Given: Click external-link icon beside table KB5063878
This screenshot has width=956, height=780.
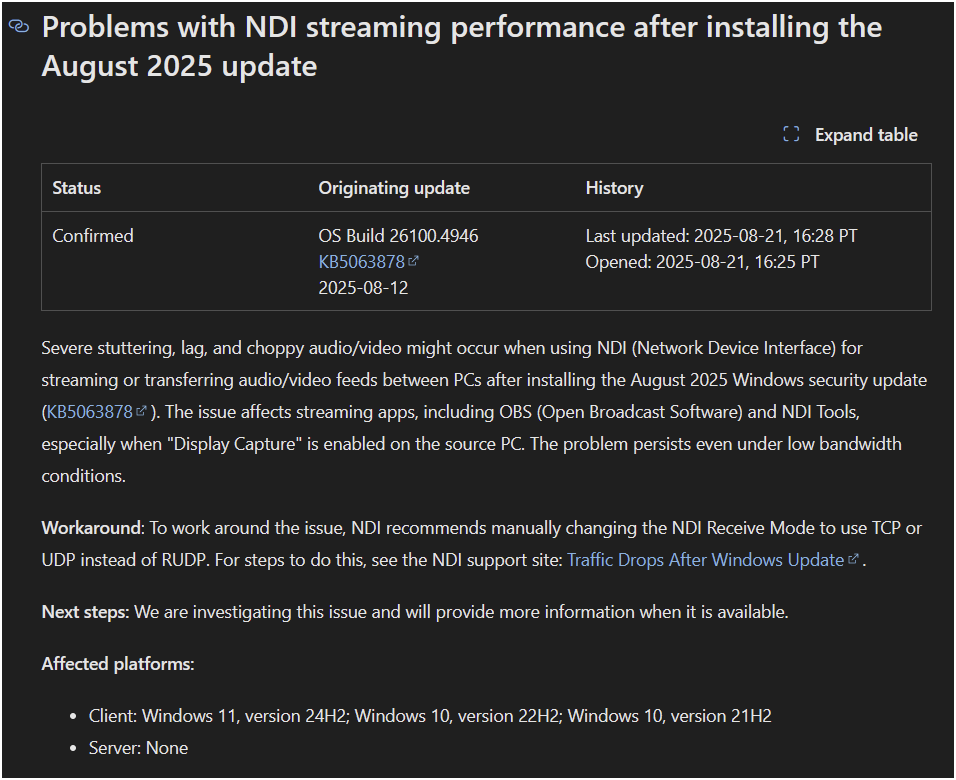Looking at the screenshot, I should [x=413, y=261].
